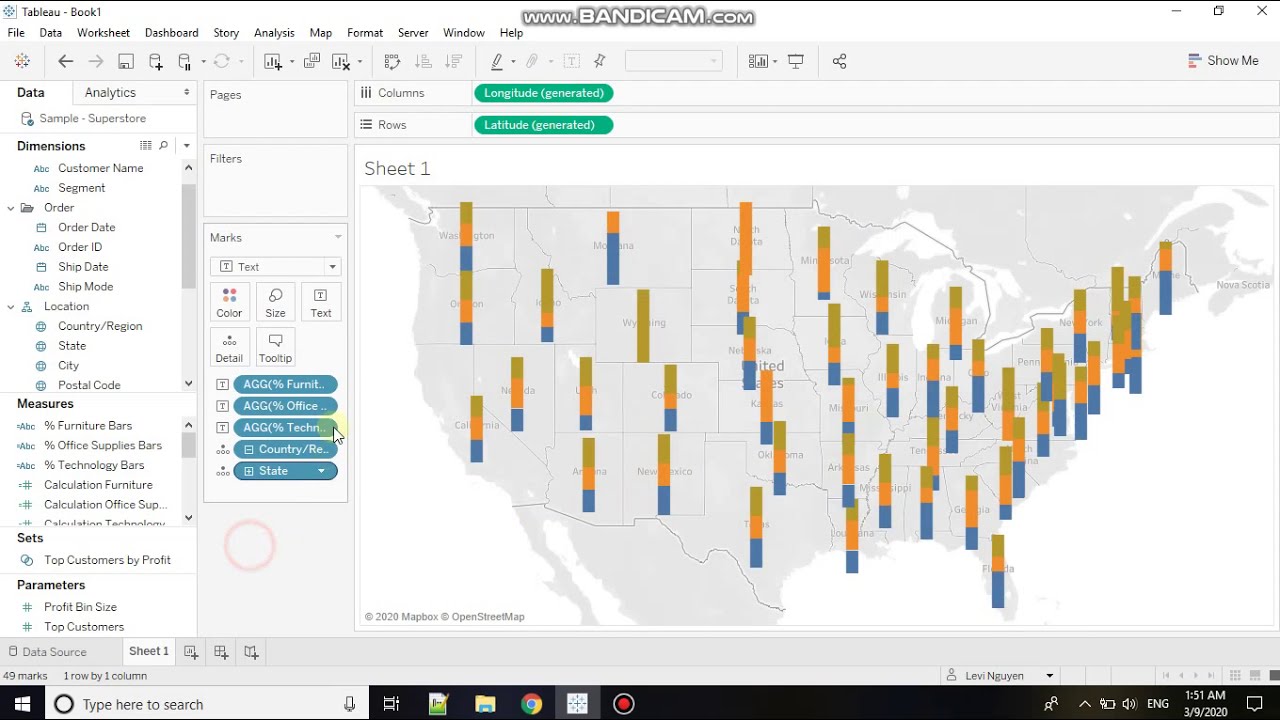Screen dimensions: 1280x720
Task: Select AGG(% Office) text pill
Action: 285,406
